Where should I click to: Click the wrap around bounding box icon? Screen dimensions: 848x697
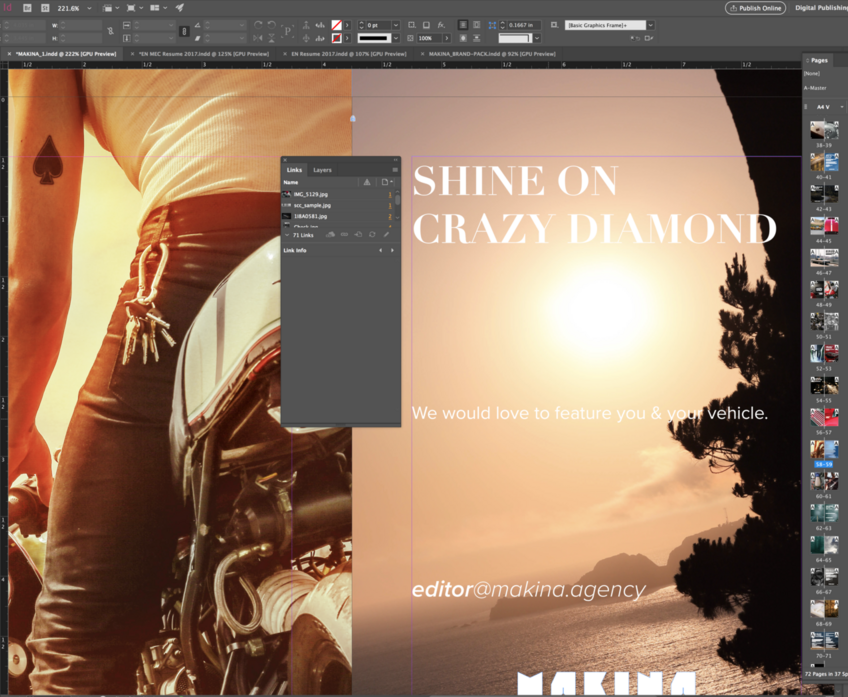476,25
